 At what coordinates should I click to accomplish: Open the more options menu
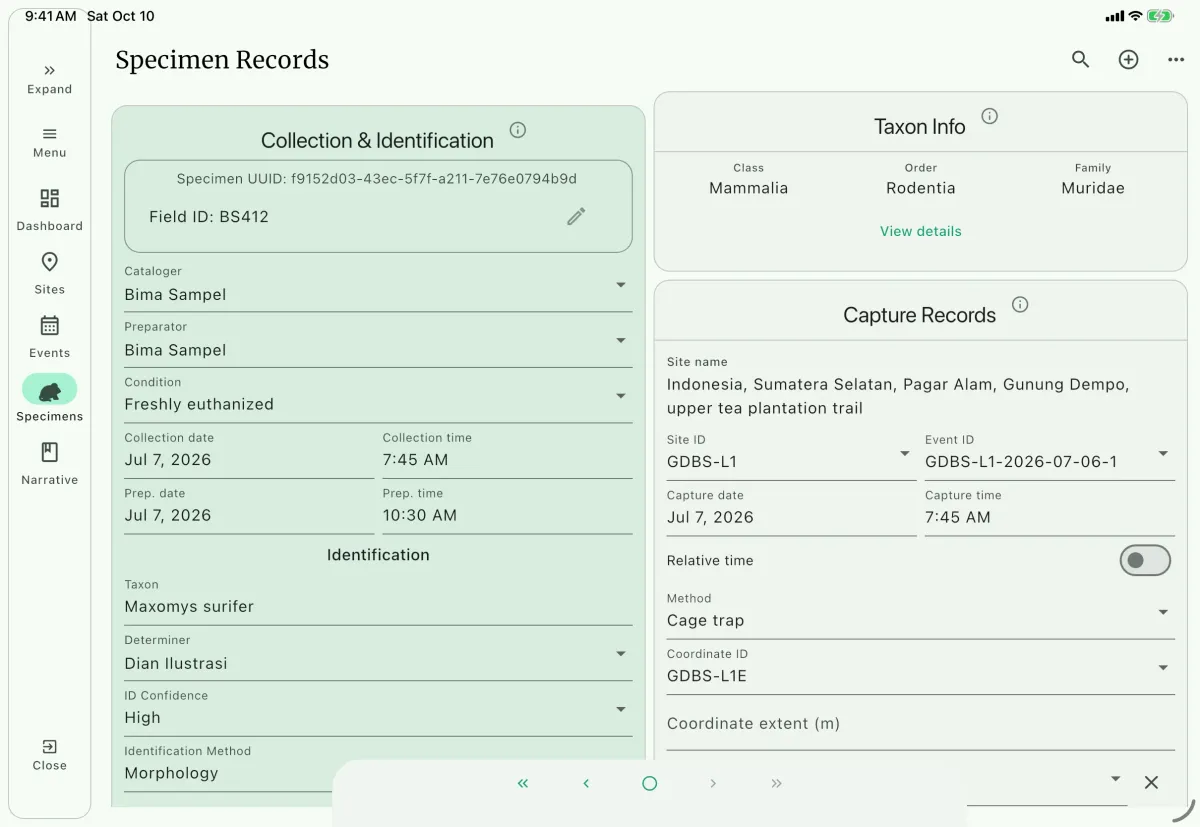1176,60
